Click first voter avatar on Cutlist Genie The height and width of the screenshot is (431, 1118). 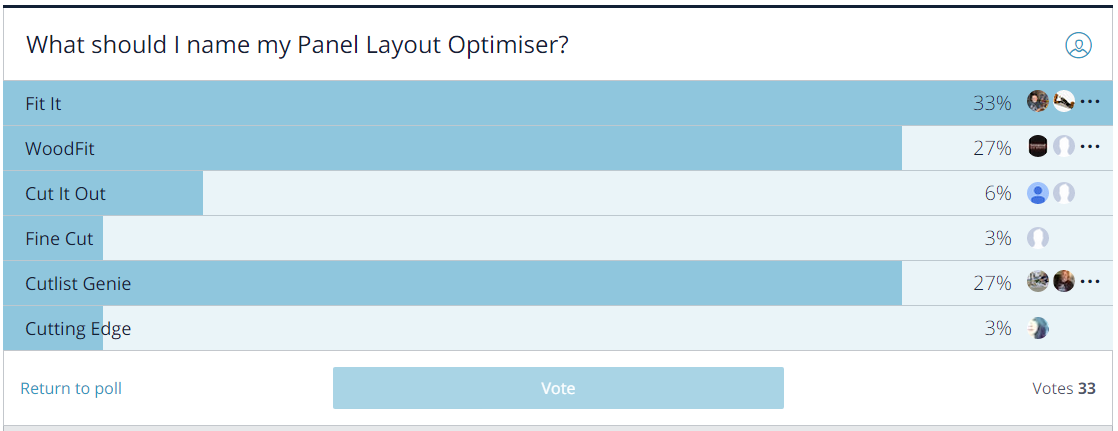tap(1038, 282)
